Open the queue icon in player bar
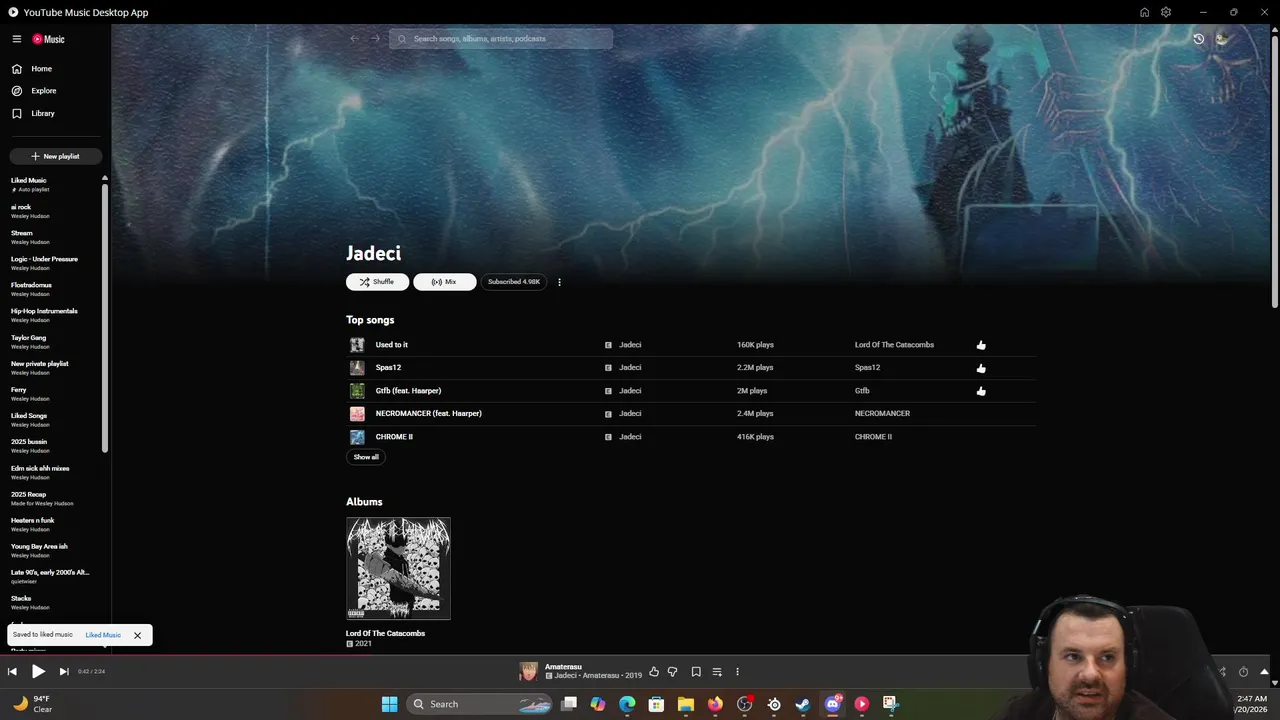The width and height of the screenshot is (1280, 720). [717, 672]
